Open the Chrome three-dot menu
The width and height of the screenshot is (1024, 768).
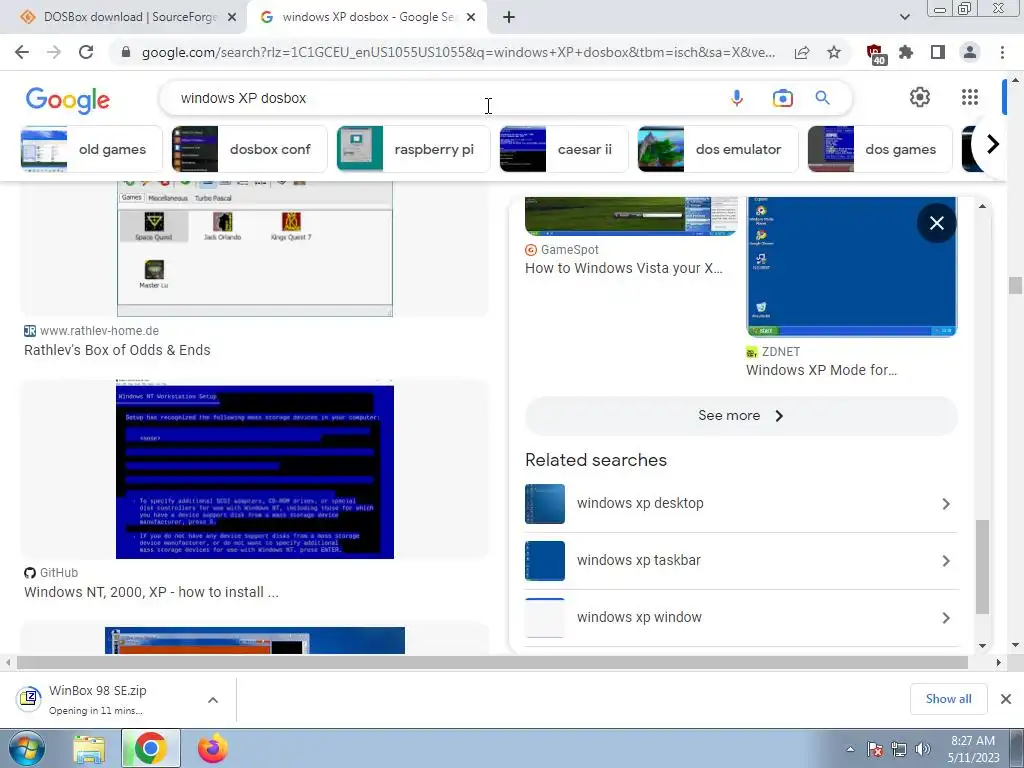pos(1002,52)
